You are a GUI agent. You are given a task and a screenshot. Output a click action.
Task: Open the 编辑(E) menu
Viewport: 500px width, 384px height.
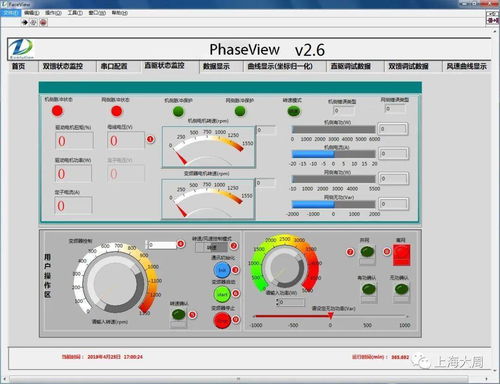tap(32, 13)
